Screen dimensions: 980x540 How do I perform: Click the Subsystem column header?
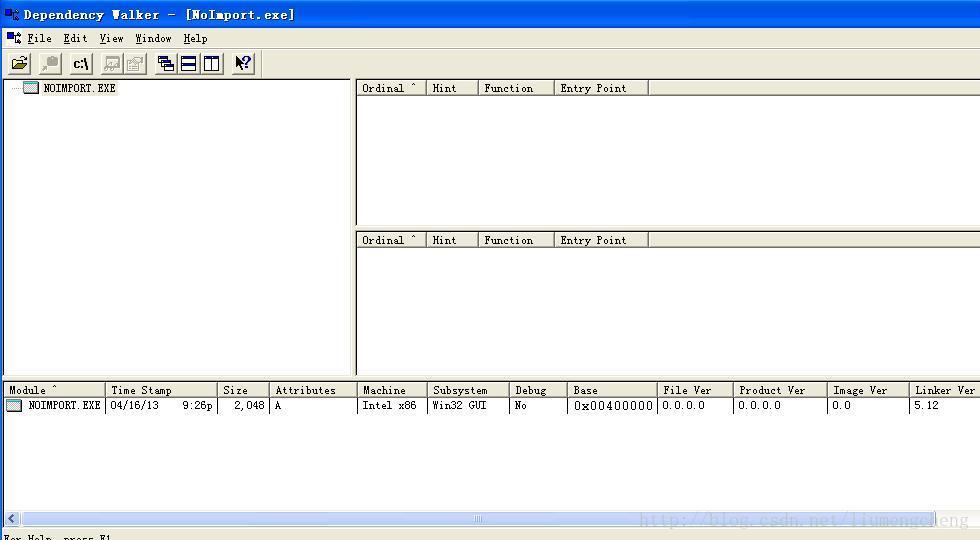click(x=468, y=390)
